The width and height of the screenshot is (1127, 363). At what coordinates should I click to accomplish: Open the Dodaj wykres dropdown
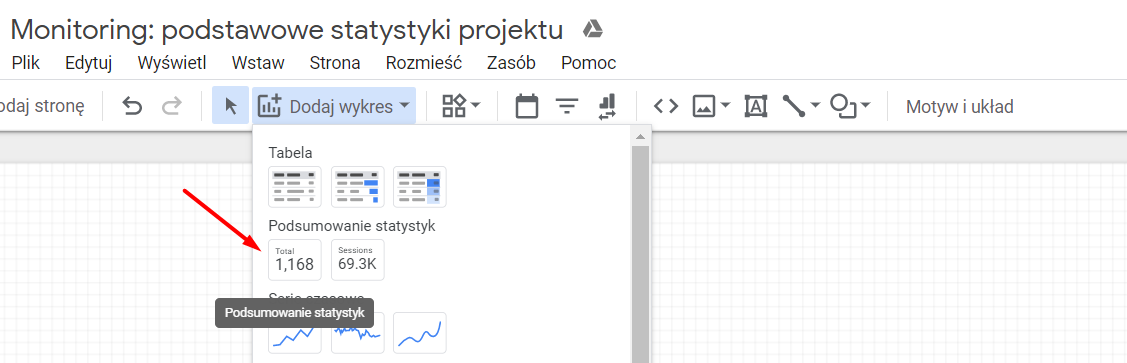point(334,106)
